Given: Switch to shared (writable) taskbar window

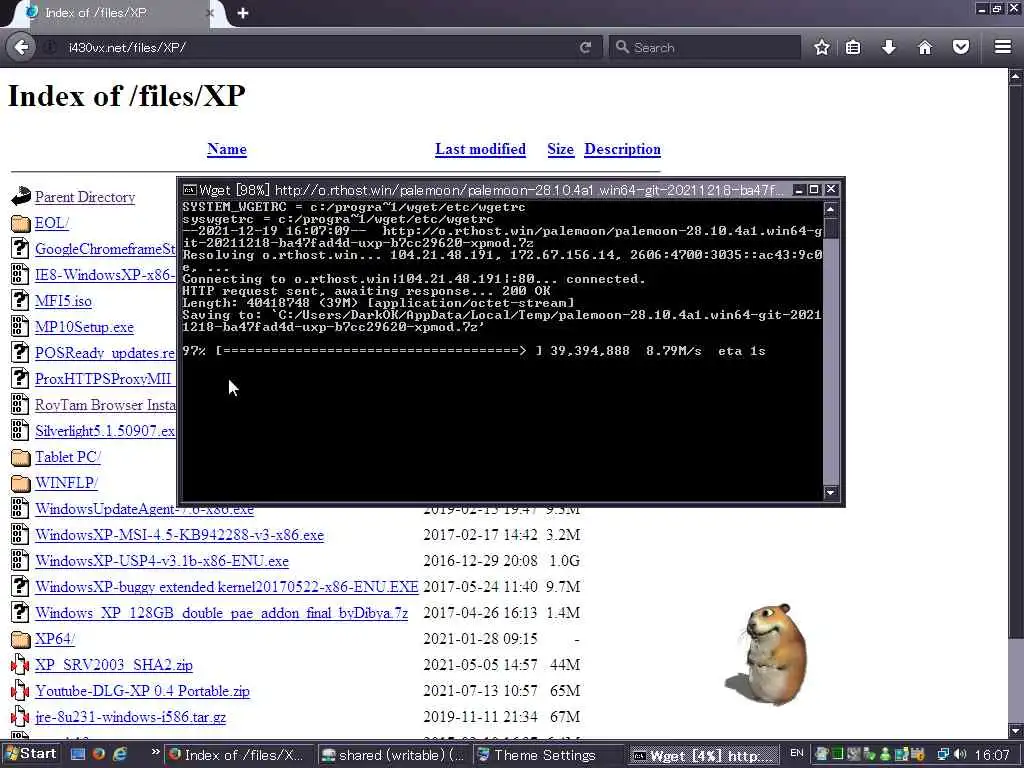Looking at the screenshot, I should [x=394, y=755].
